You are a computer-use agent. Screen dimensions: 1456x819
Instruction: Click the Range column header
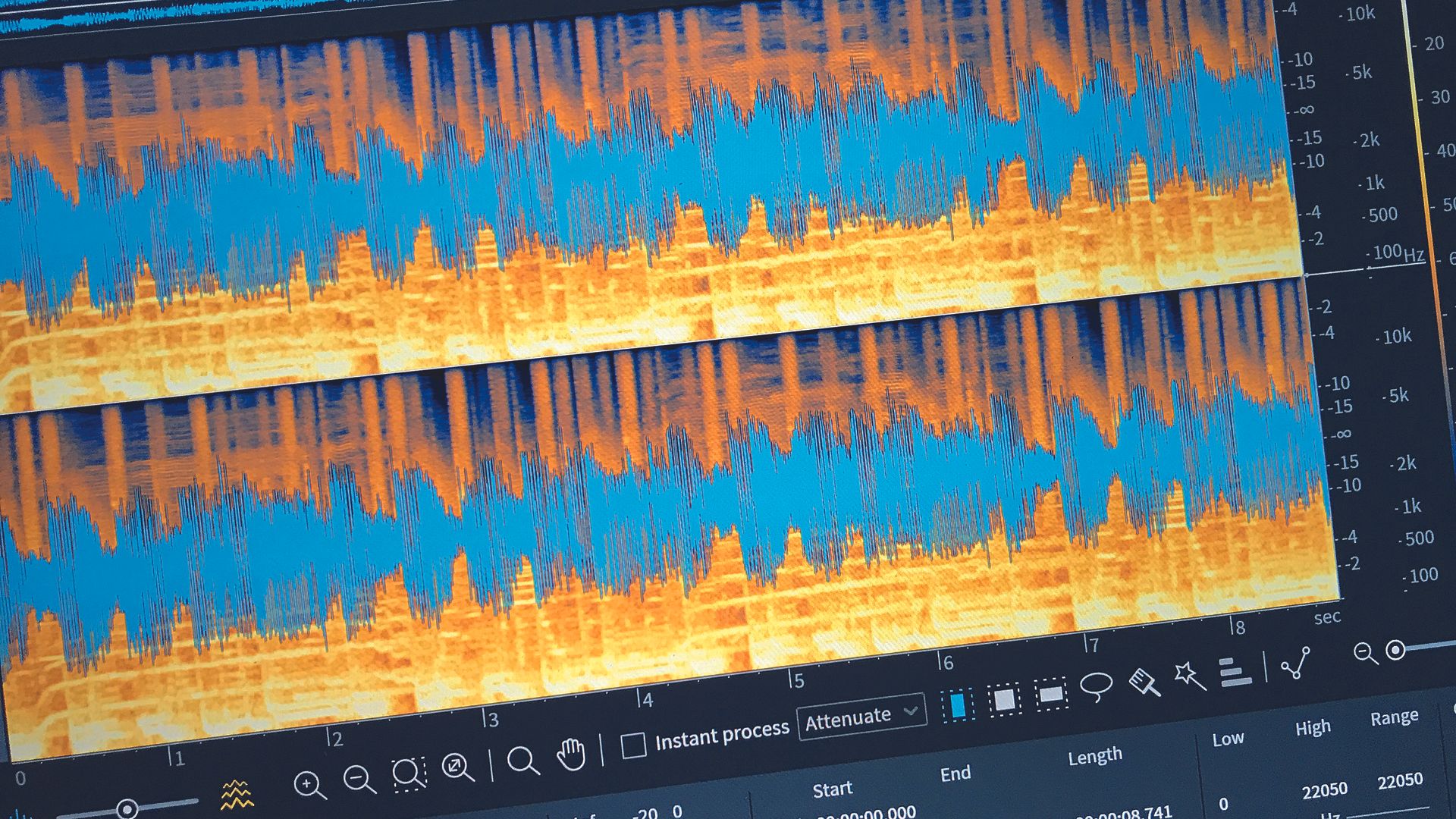click(1395, 716)
